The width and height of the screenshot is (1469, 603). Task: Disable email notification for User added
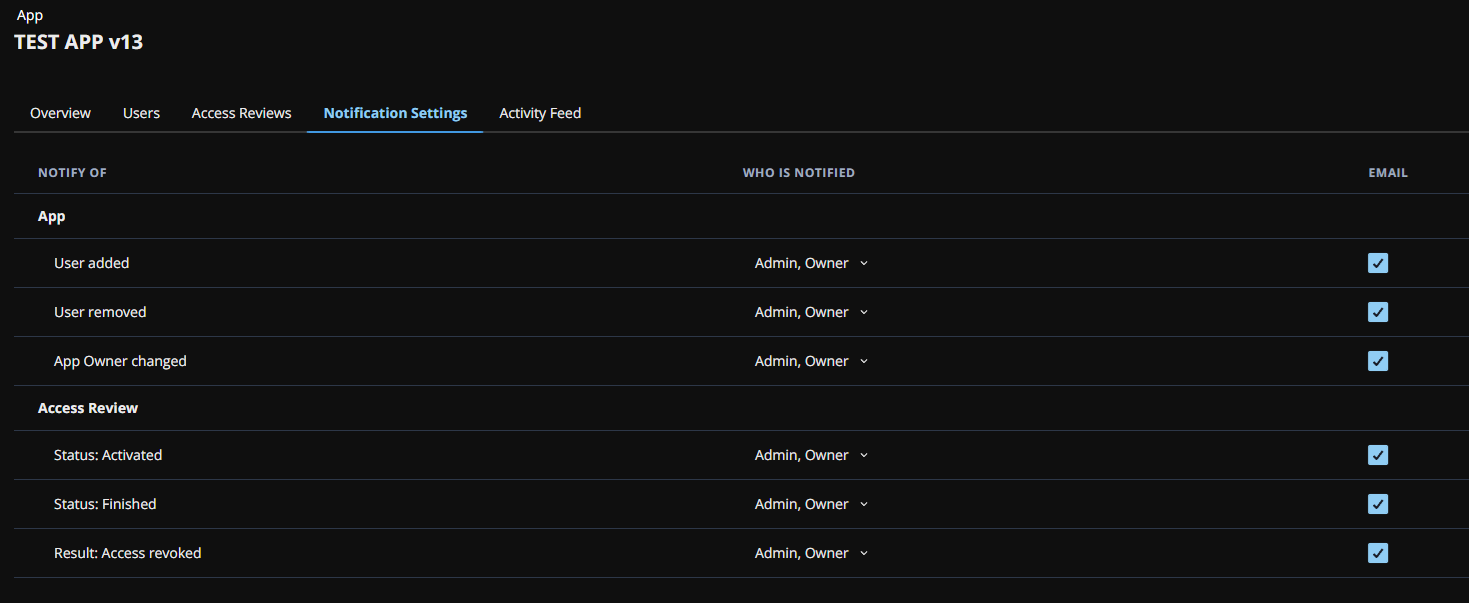point(1378,262)
